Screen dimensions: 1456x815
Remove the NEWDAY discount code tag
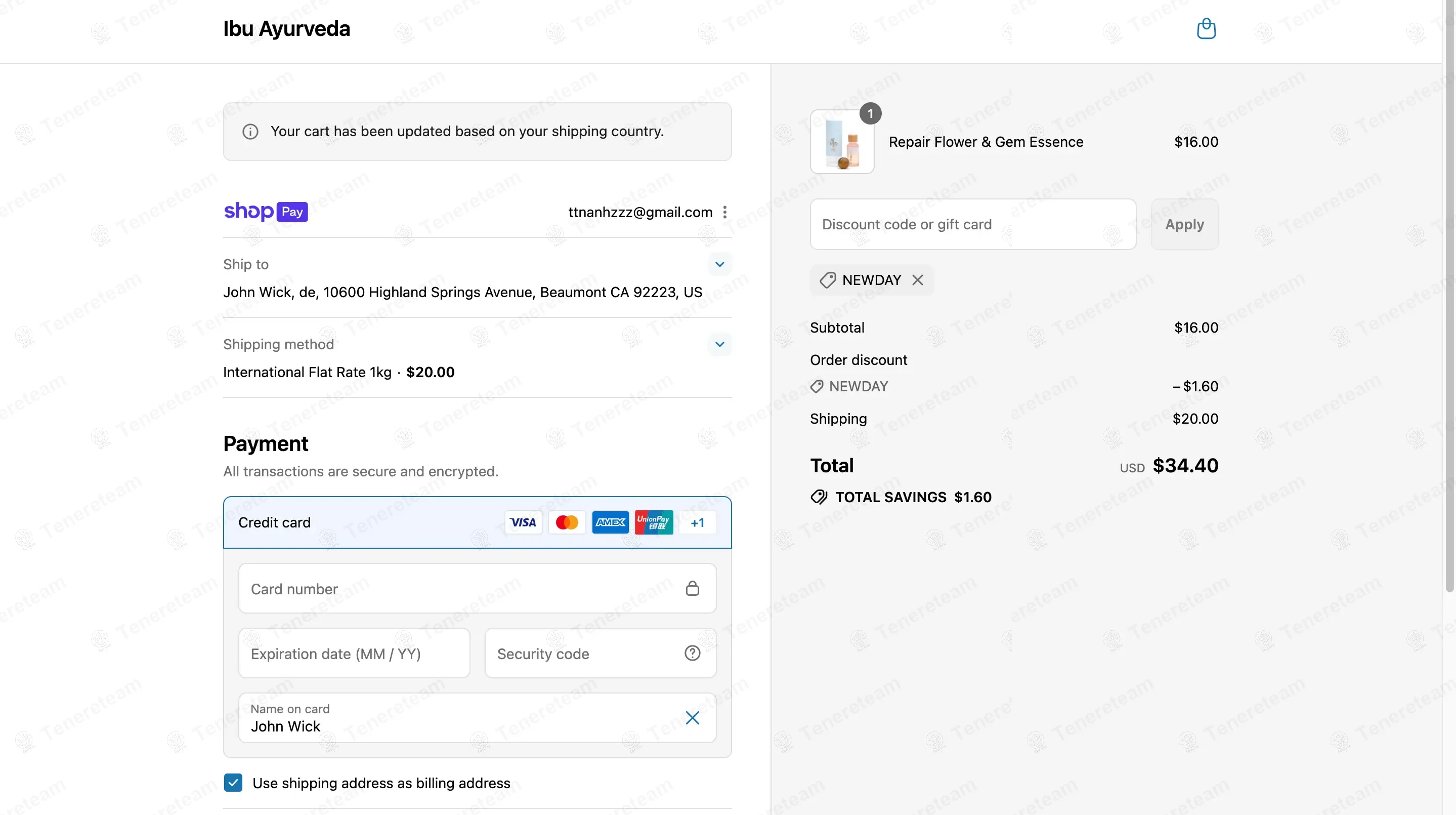(917, 280)
